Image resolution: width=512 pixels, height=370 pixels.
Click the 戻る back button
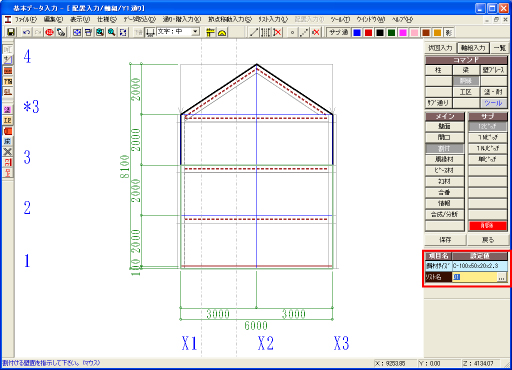[488, 239]
